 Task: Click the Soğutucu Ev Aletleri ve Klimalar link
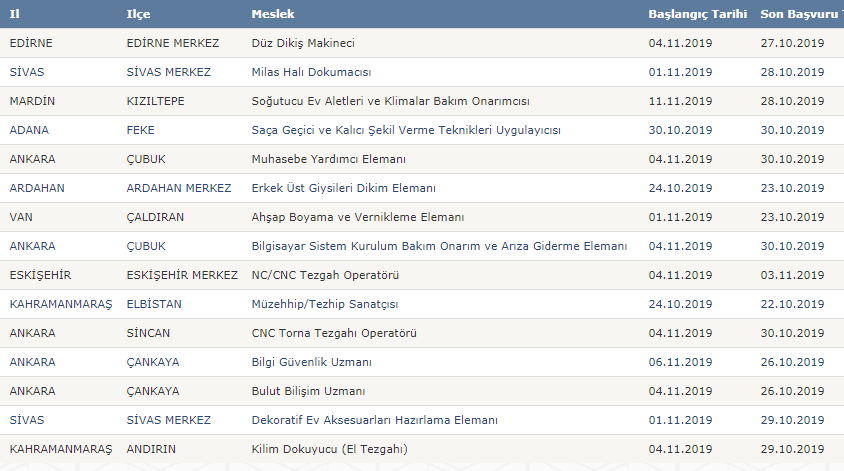(x=390, y=101)
